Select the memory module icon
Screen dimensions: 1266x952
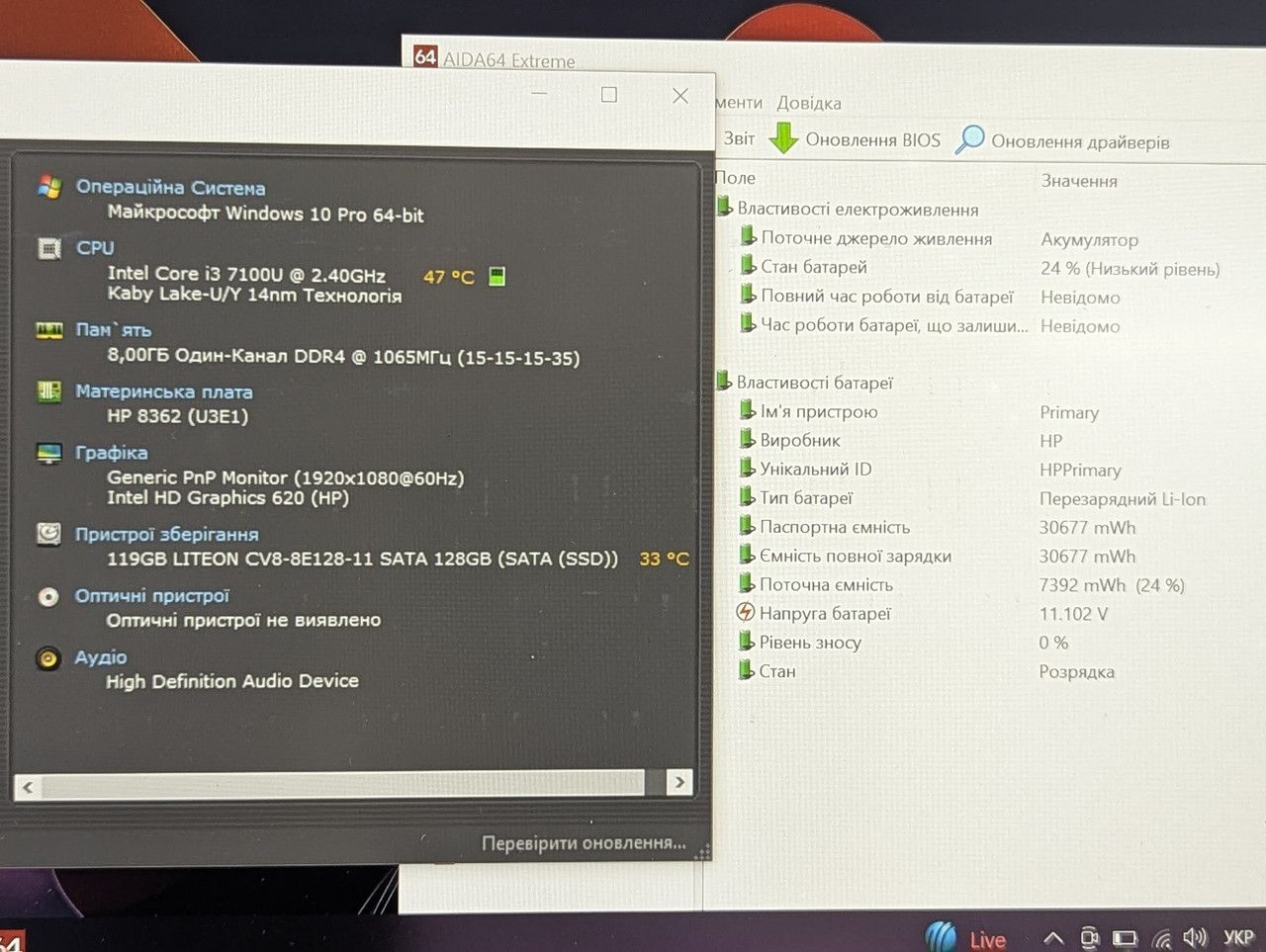48,330
